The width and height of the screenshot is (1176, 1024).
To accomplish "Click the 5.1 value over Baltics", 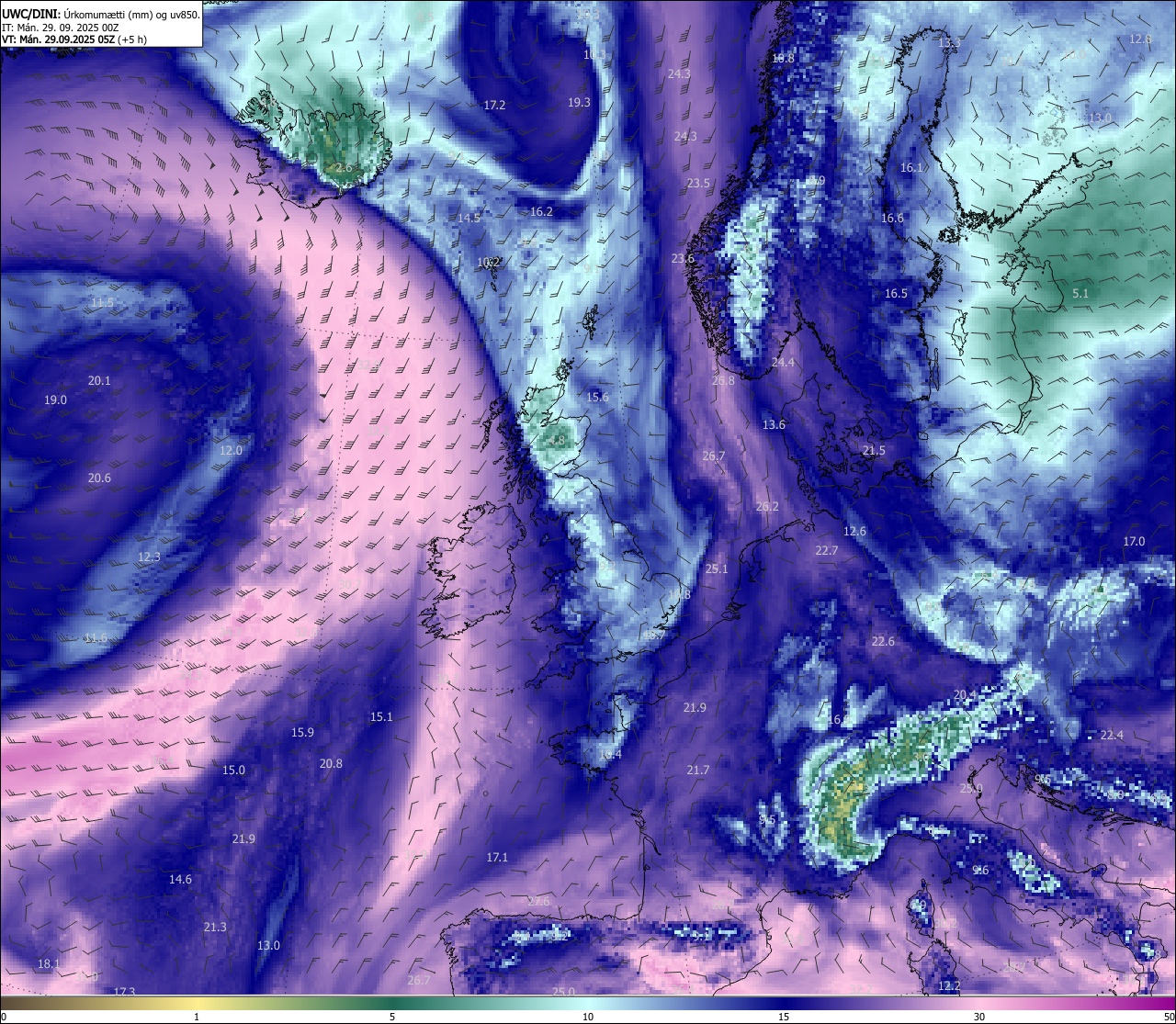I will pyautogui.click(x=1080, y=294).
